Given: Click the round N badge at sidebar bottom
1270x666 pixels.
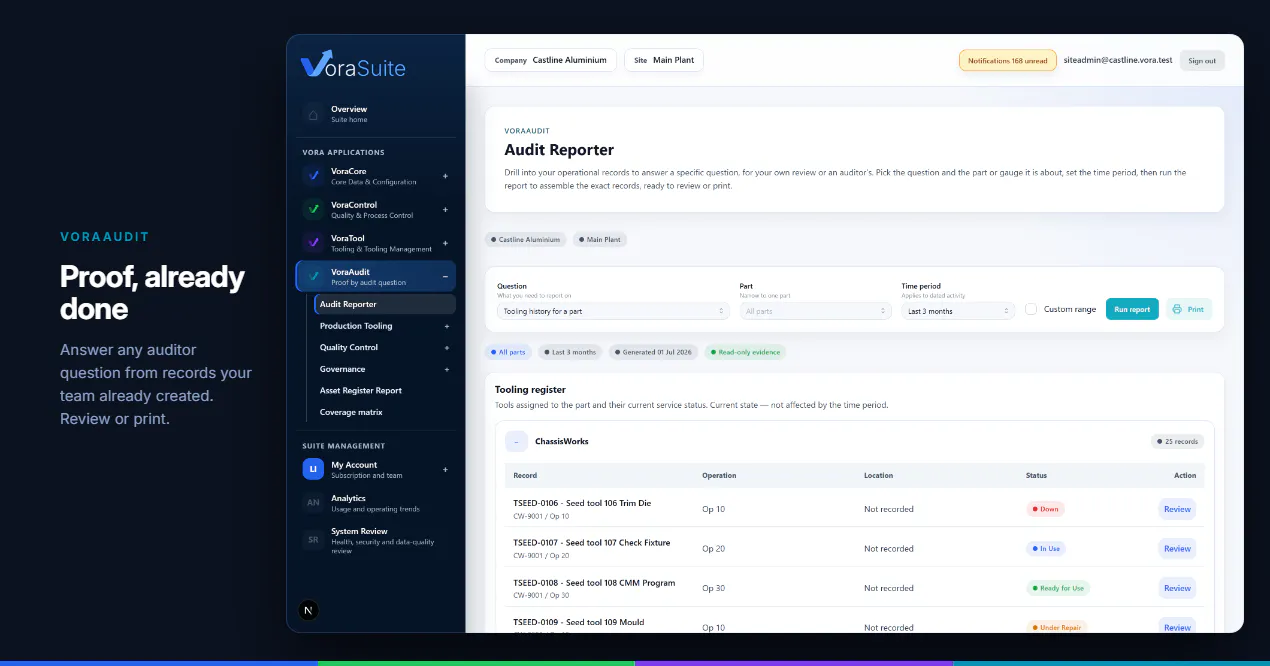Looking at the screenshot, I should pos(309,610).
